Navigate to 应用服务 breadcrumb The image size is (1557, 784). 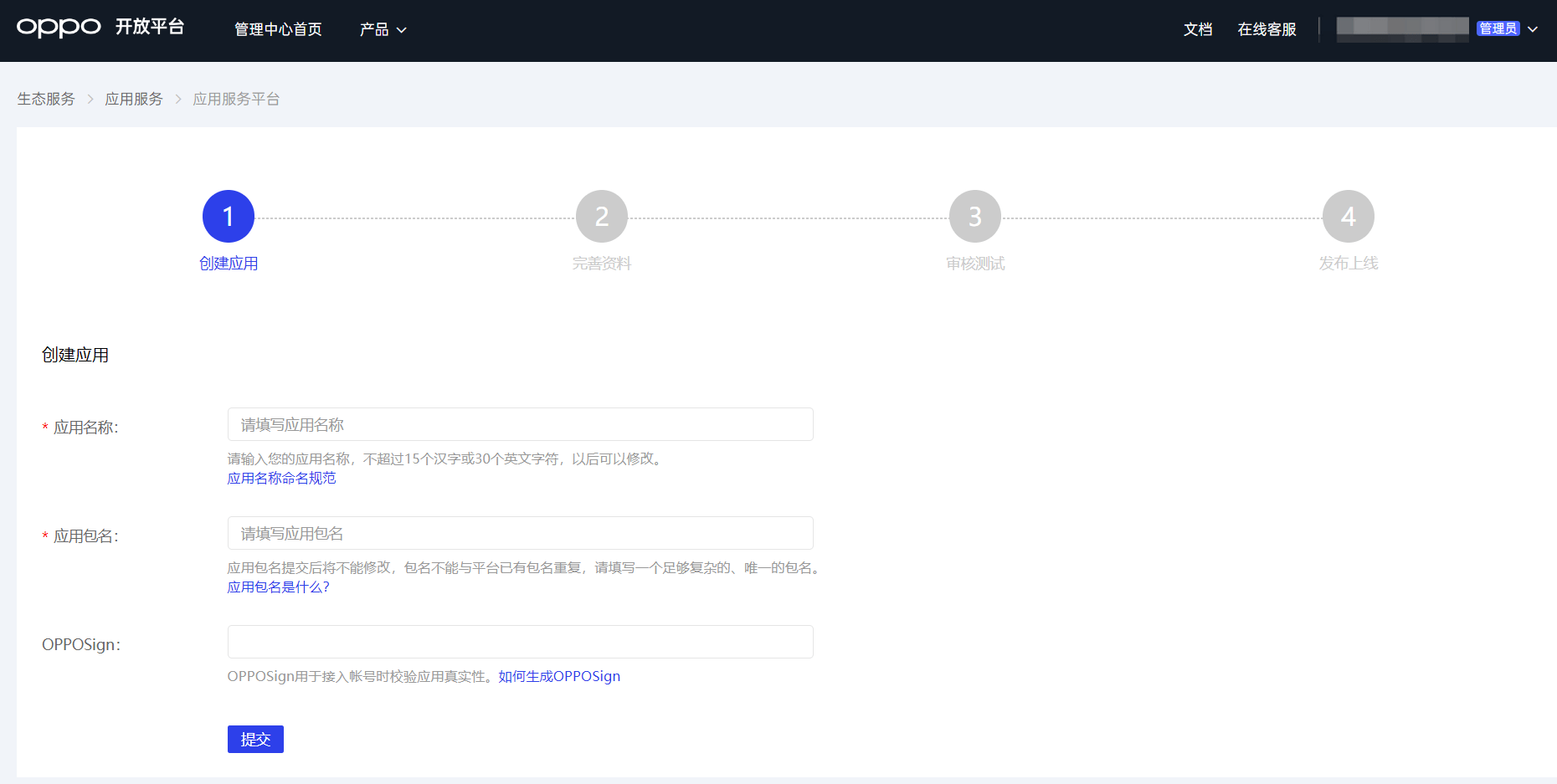pyautogui.click(x=134, y=99)
